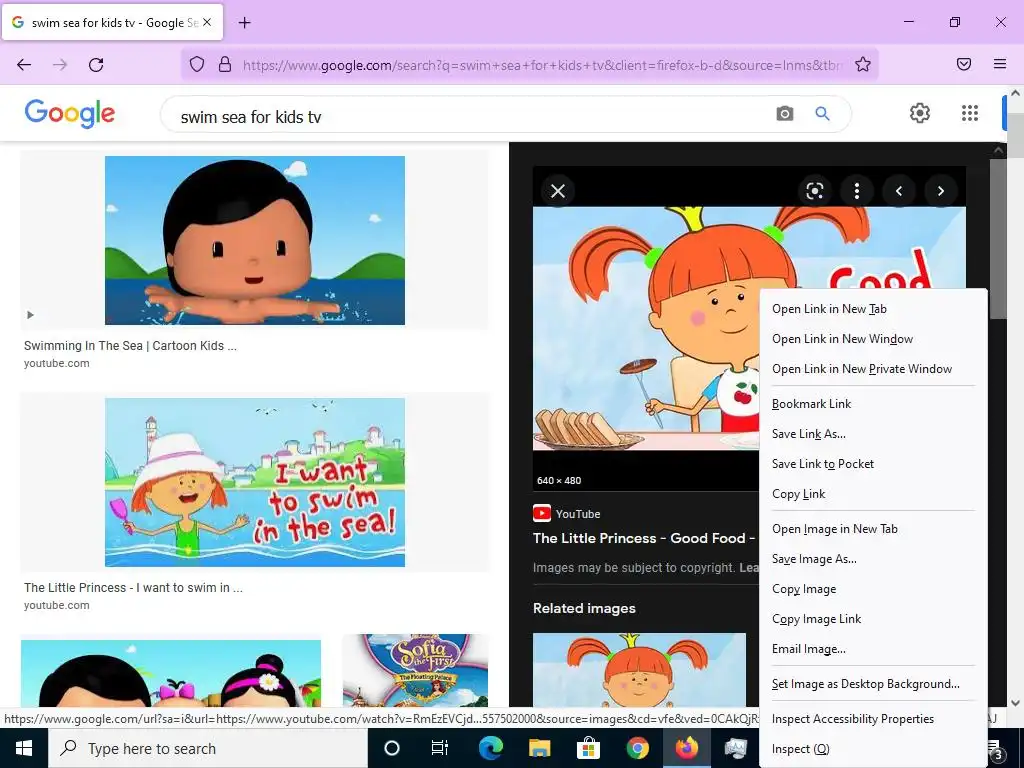The width and height of the screenshot is (1024, 768).
Task: Open the tracking protection shield icon
Action: click(197, 65)
